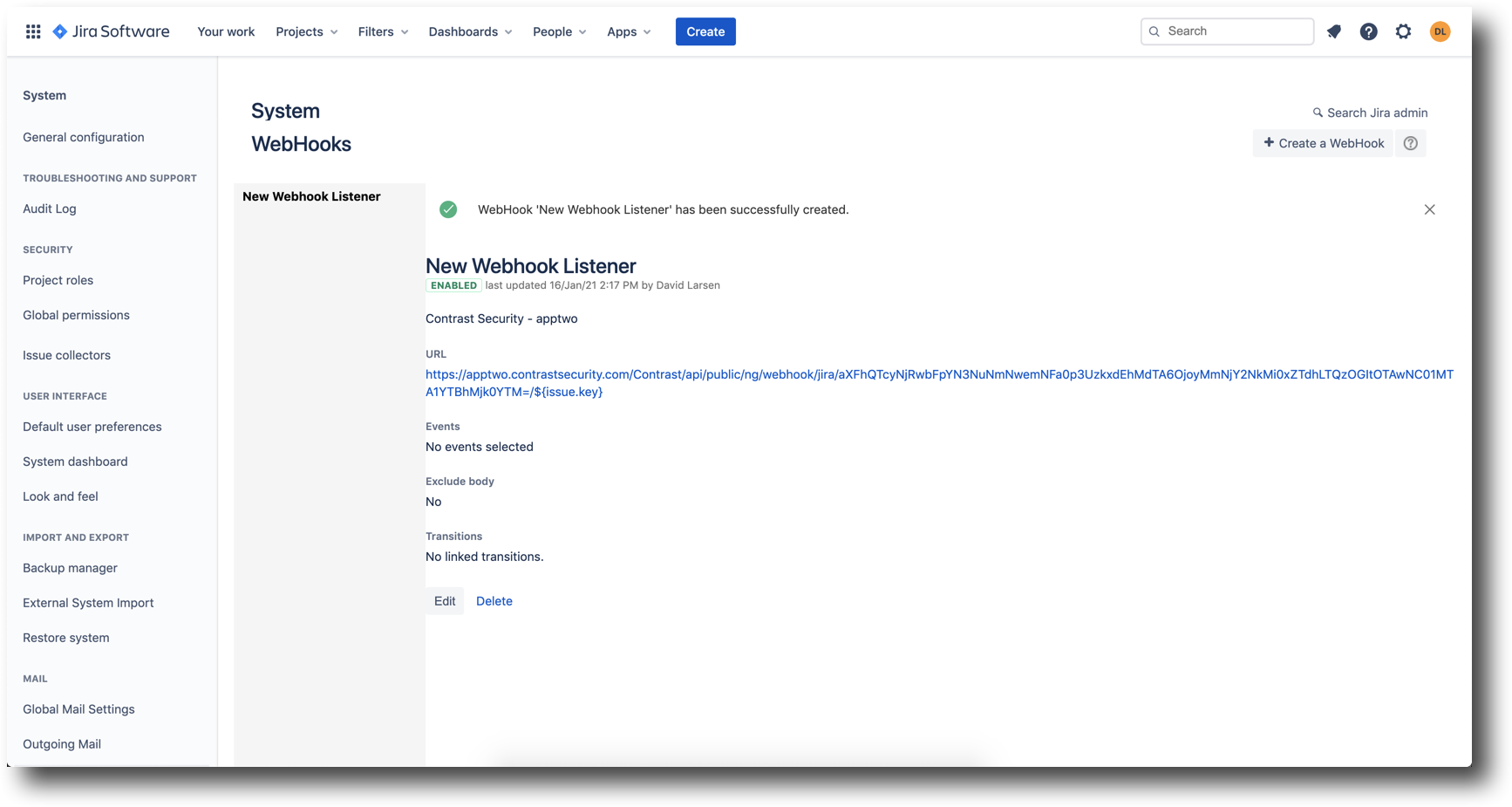Open the webhook URL link
Image resolution: width=1512 pixels, height=807 pixels.
point(939,383)
